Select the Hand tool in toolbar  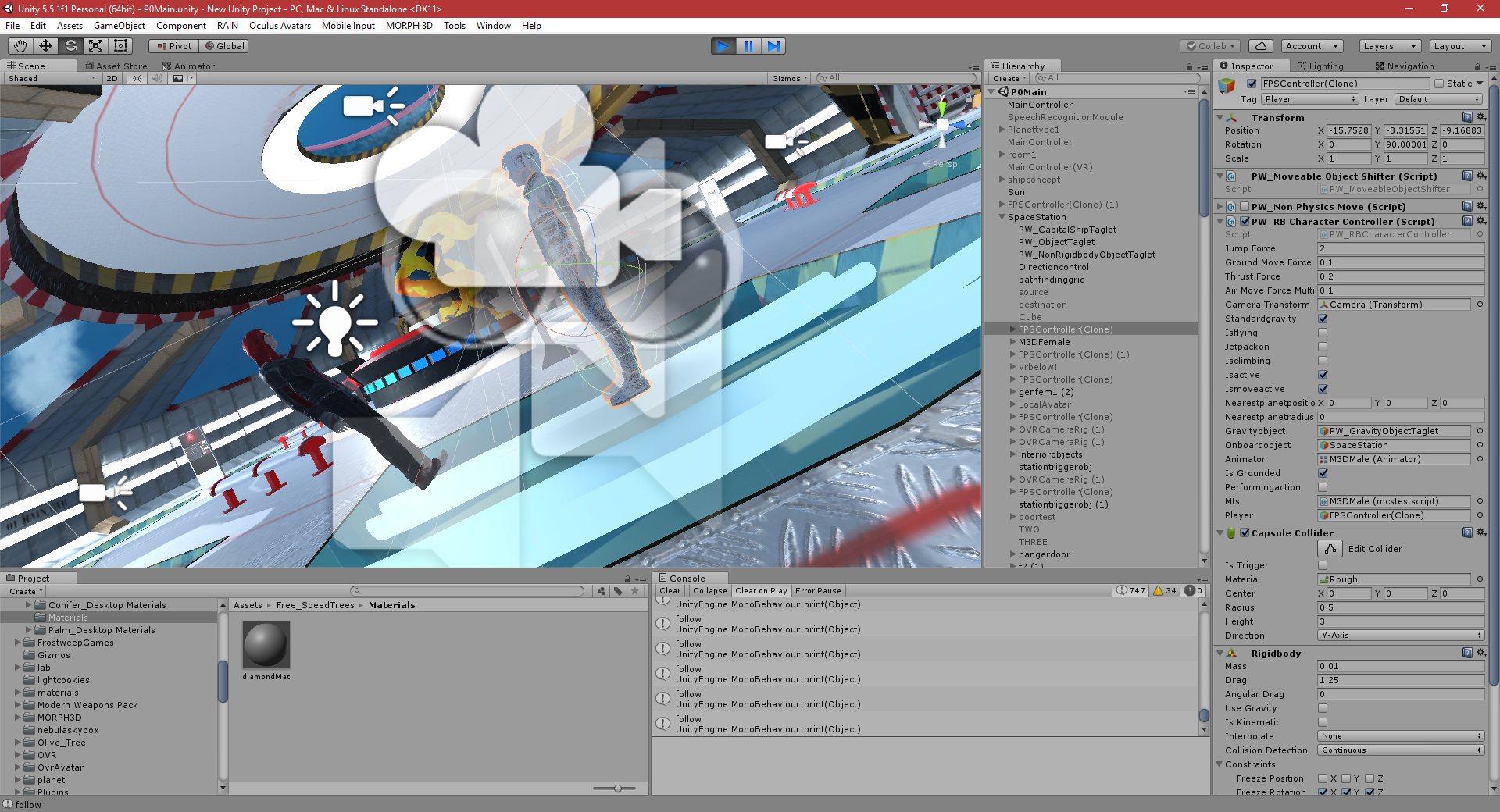pos(20,46)
